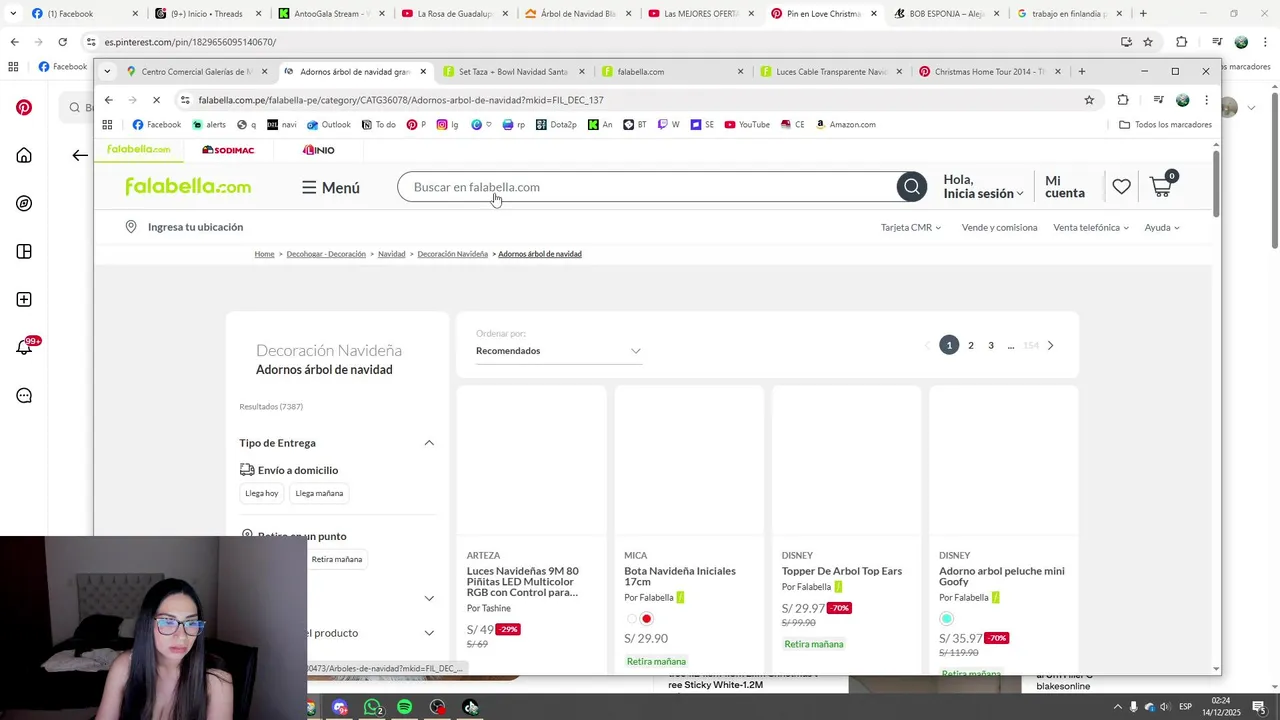Screen dimensions: 1280x720
Task: Click Decohogar - Decoración breadcrumb
Action: pyautogui.click(x=326, y=254)
